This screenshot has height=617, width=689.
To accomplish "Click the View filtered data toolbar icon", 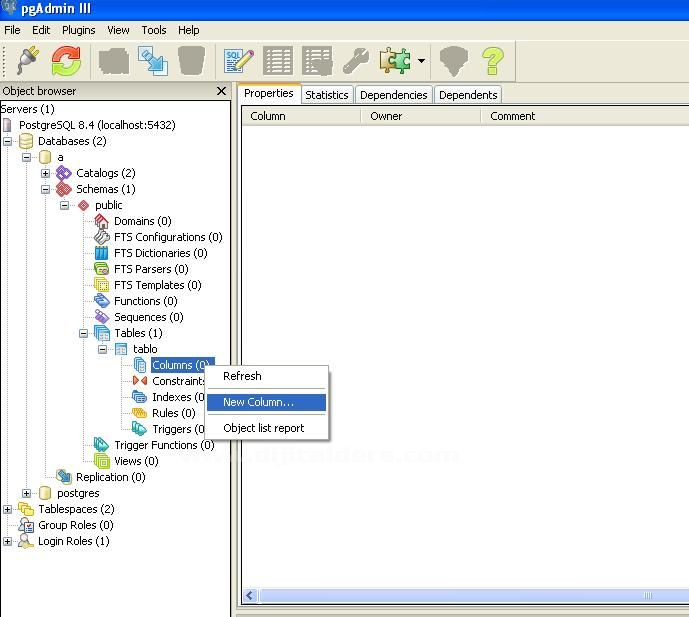I will click(x=317, y=61).
